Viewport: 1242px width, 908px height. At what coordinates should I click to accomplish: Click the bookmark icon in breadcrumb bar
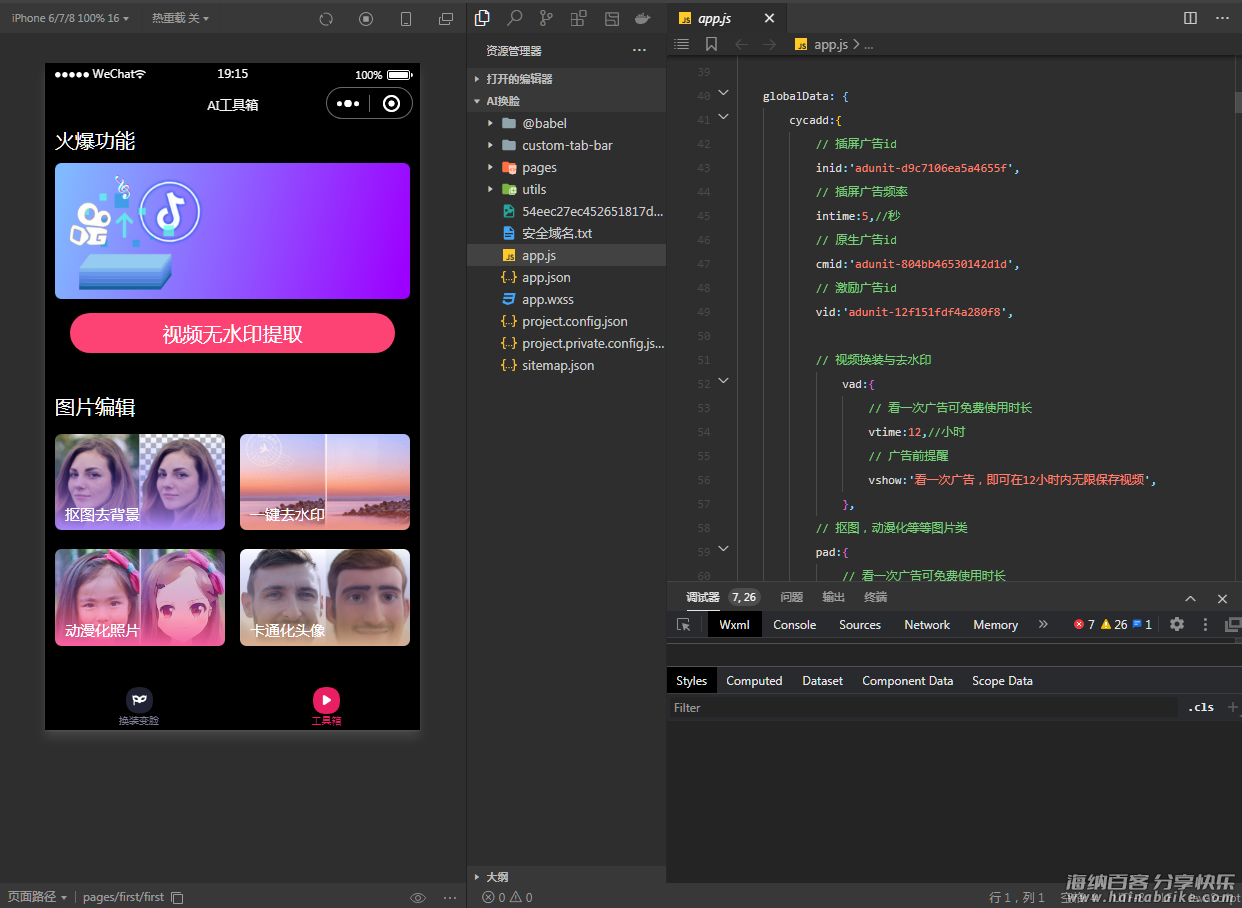click(x=711, y=44)
